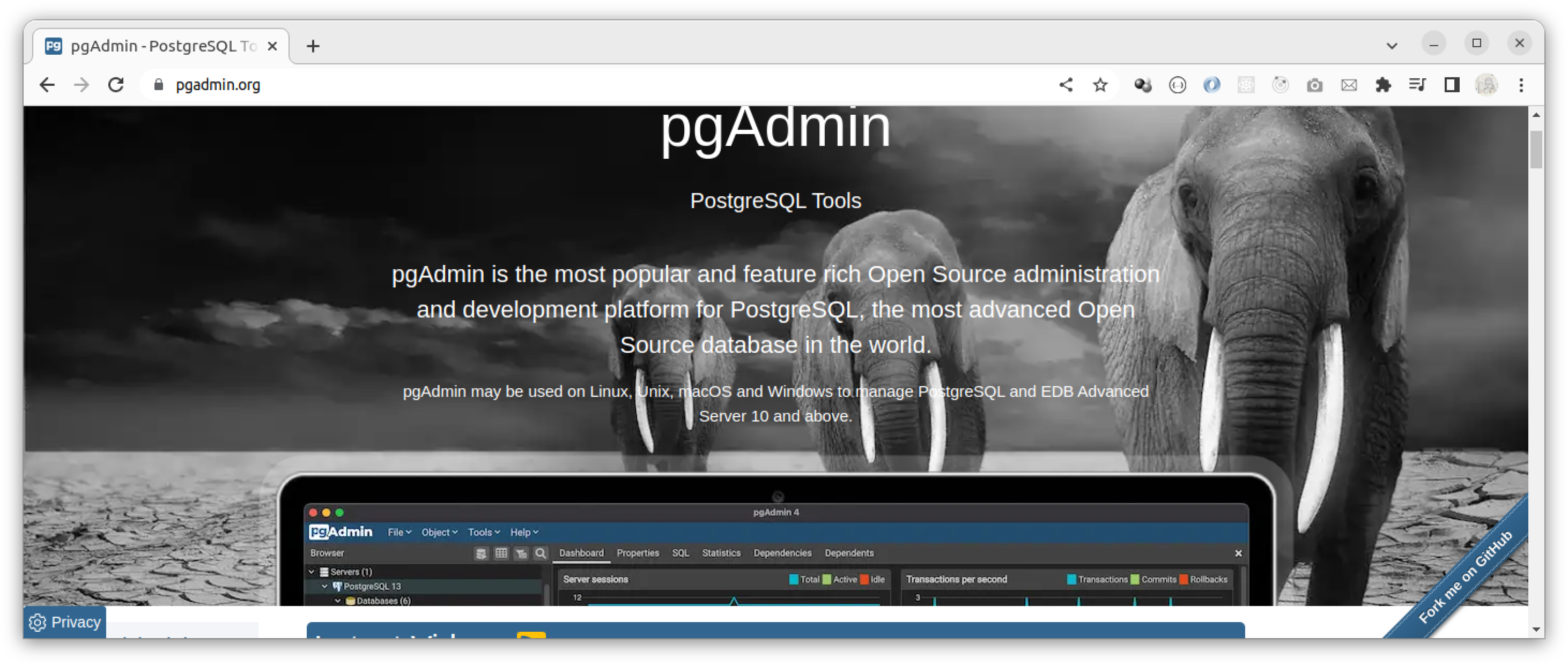Open the Privacy settings button

click(x=64, y=622)
